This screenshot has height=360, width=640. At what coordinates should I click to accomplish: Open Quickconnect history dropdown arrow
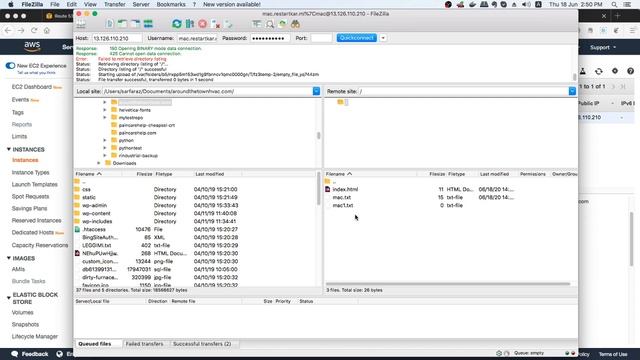[383, 38]
